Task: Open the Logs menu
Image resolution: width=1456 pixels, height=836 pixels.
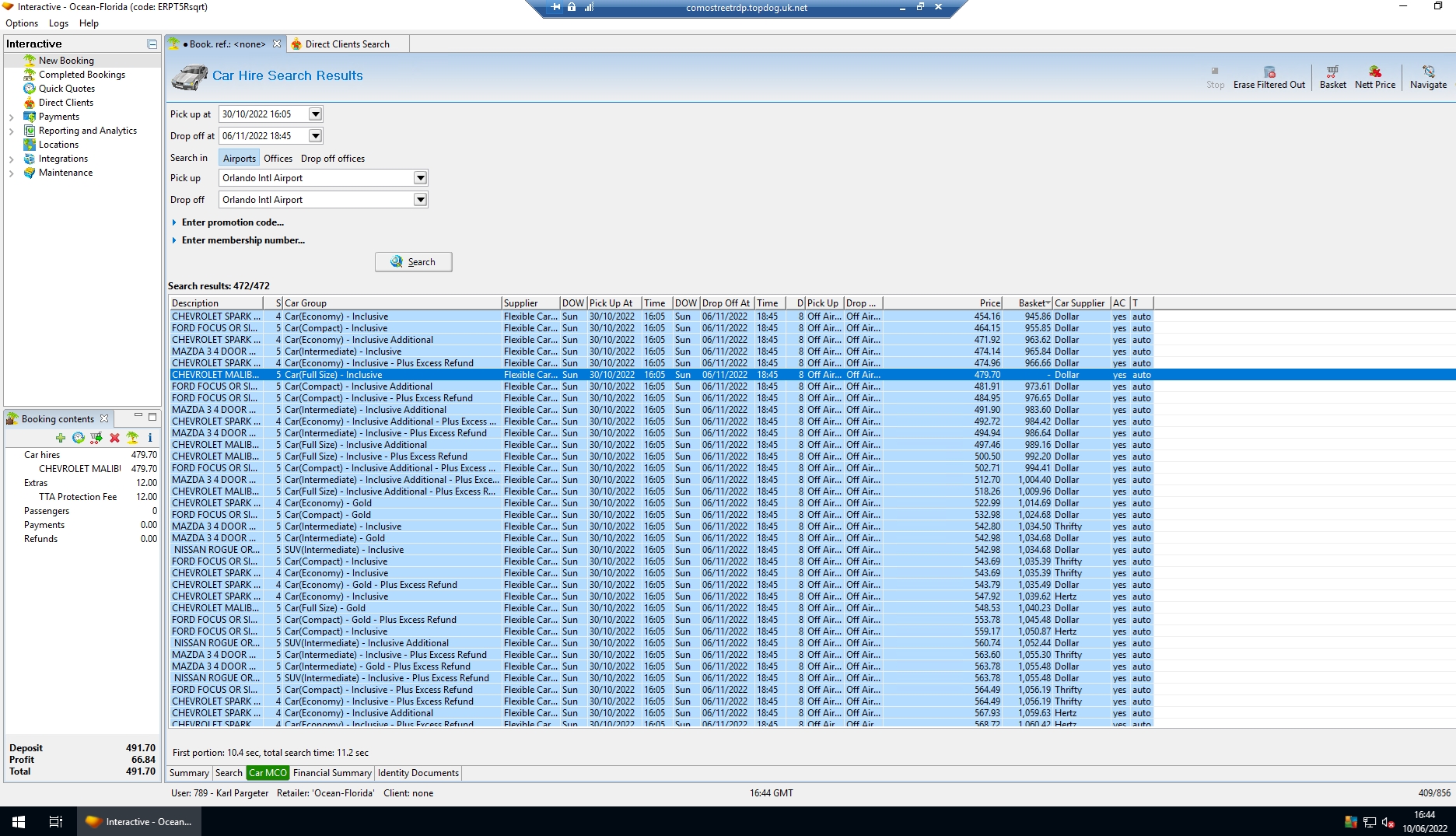Action: 59,23
